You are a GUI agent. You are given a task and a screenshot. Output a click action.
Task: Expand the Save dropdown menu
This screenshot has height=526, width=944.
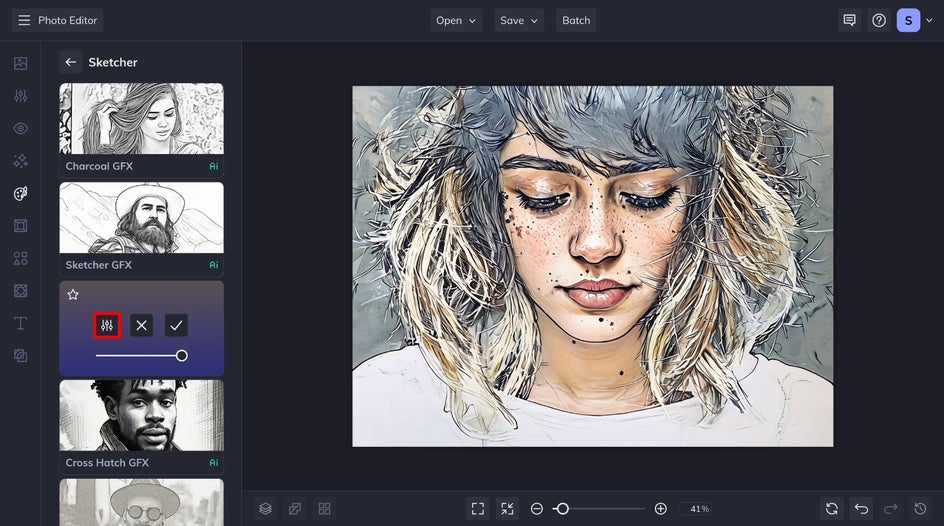(519, 20)
